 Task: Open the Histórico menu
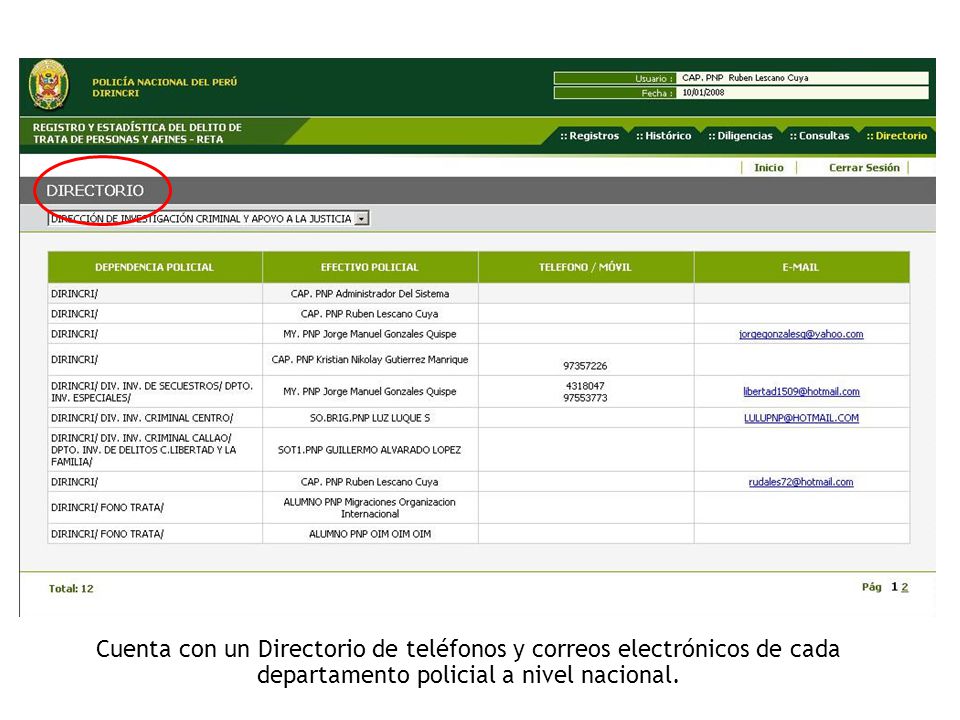pyautogui.click(x=664, y=136)
